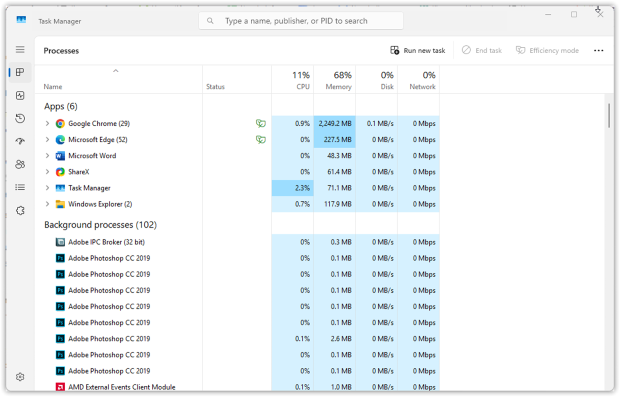Click the Efficiency mode button
The image size is (620, 397).
[547, 51]
